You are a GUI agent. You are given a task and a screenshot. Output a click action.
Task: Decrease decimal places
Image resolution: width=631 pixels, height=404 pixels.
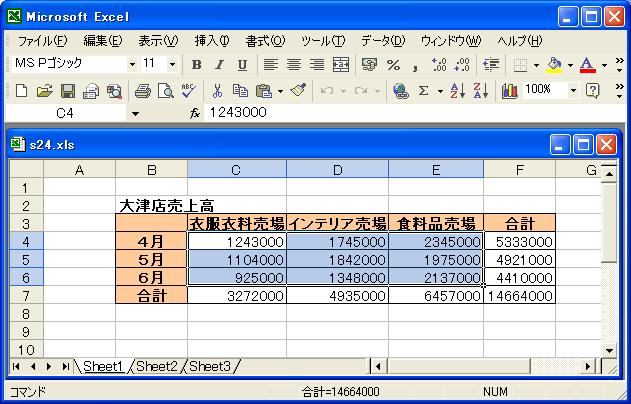pyautogui.click(x=462, y=65)
